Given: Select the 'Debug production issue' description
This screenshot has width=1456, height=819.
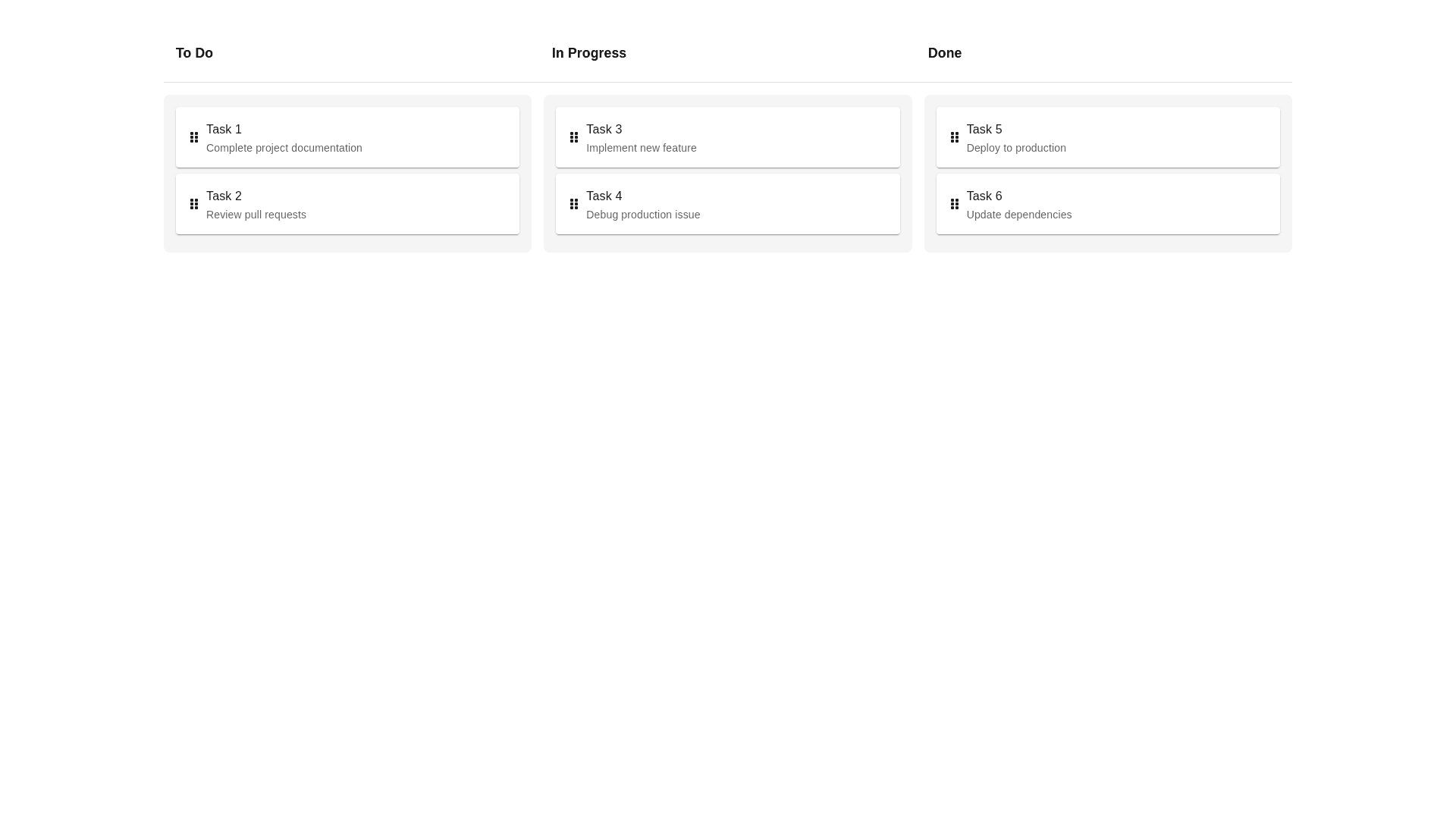Looking at the screenshot, I should click(x=642, y=215).
